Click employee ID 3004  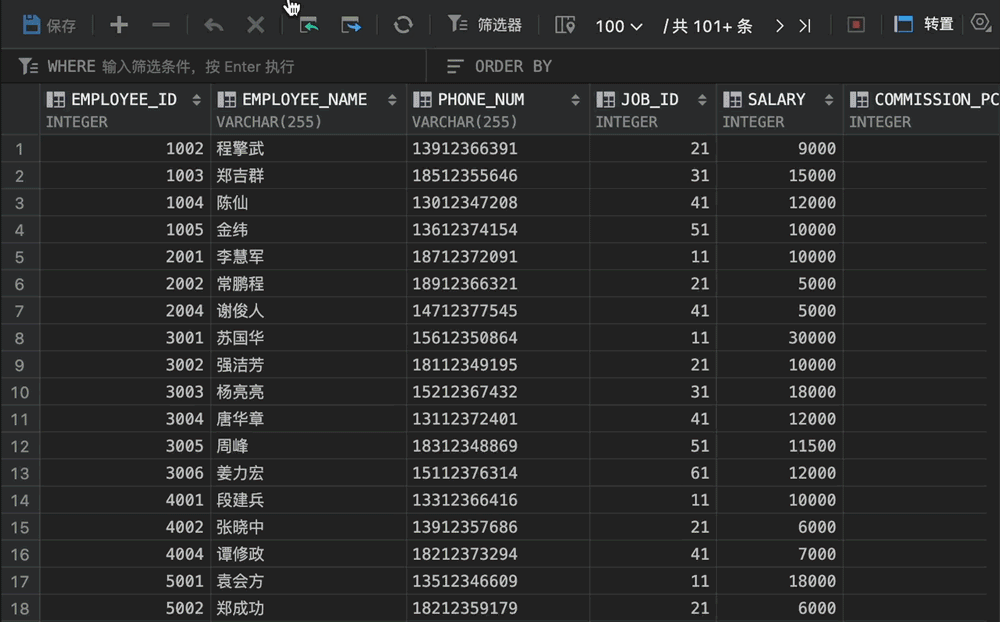[x=184, y=419]
